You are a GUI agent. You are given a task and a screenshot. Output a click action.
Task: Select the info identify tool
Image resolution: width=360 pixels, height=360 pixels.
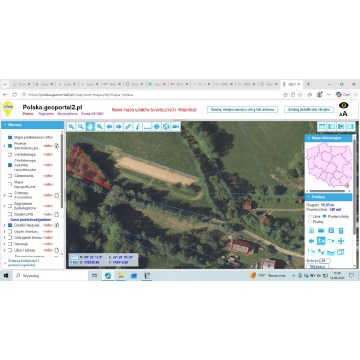[x=138, y=127]
